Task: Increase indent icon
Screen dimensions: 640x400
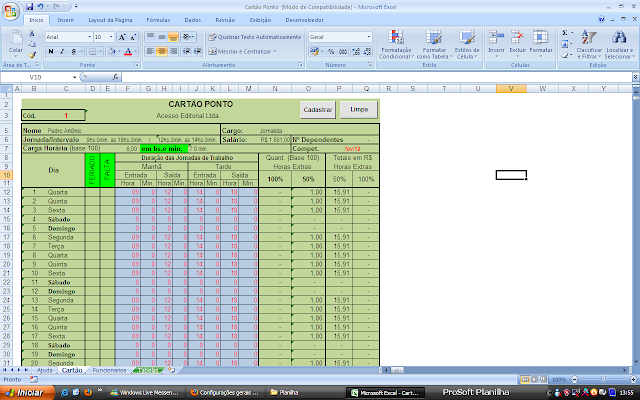Action: [198, 51]
